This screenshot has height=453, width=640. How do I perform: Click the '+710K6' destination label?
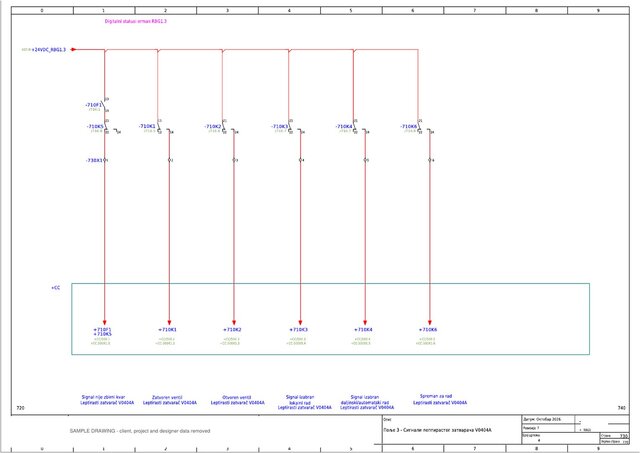coord(428,330)
